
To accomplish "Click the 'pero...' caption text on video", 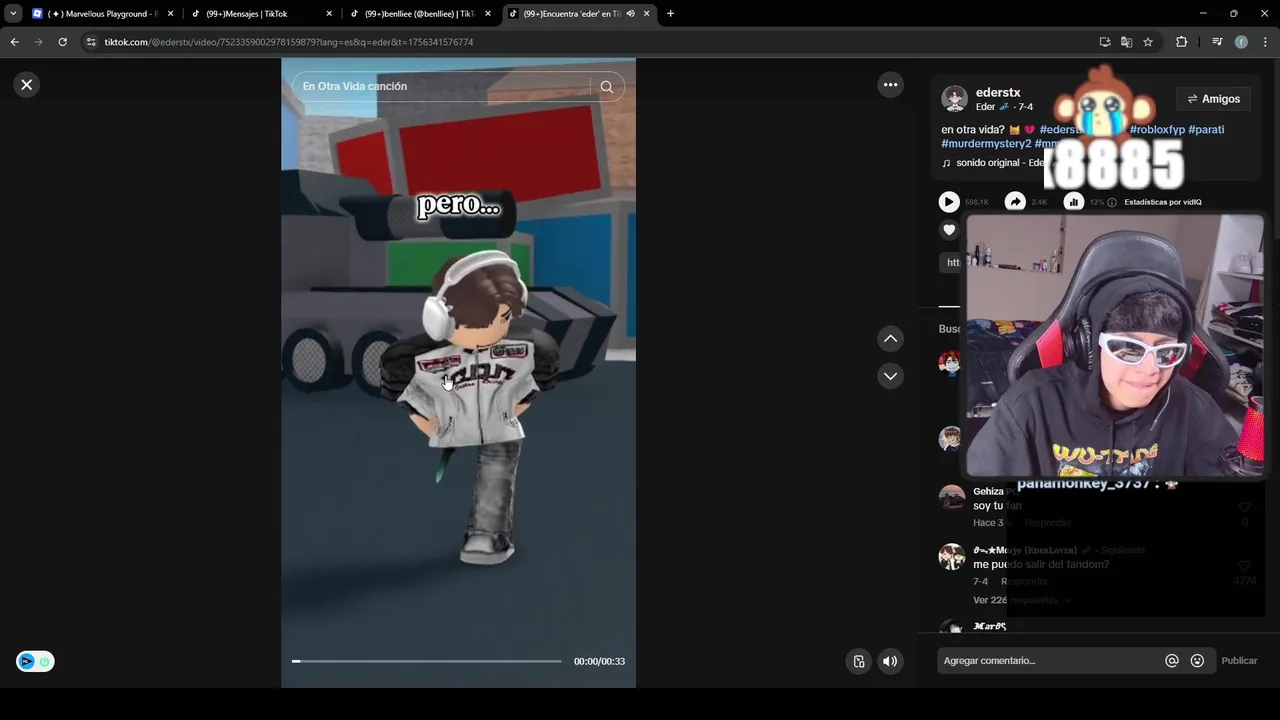I will tap(458, 205).
